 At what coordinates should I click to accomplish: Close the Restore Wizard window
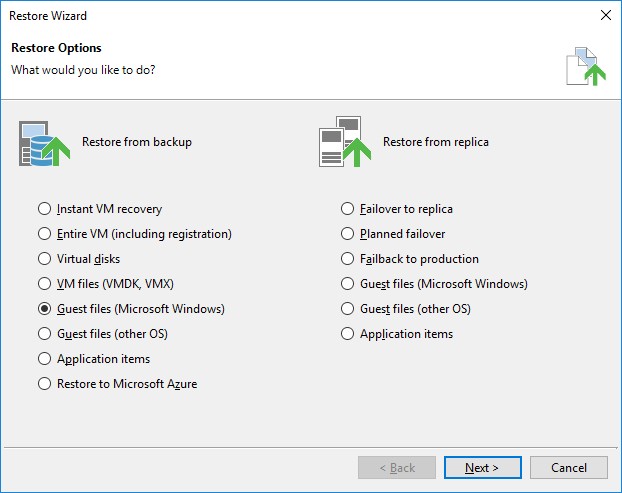point(604,15)
